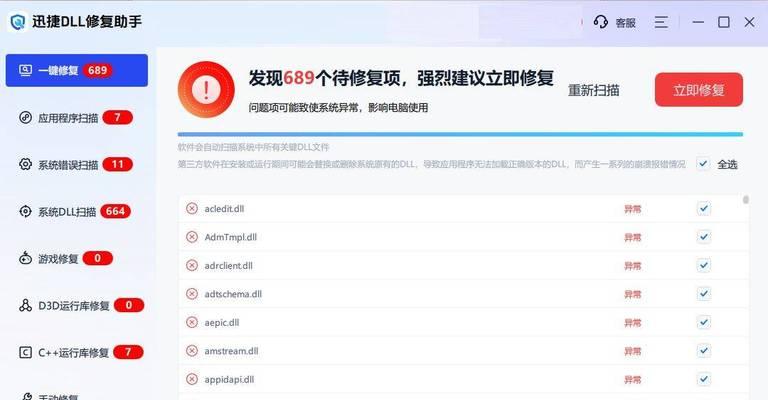Open the 游戏修复 sidebar tab
Image resolution: width=768 pixels, height=400 pixels.
tap(77, 258)
